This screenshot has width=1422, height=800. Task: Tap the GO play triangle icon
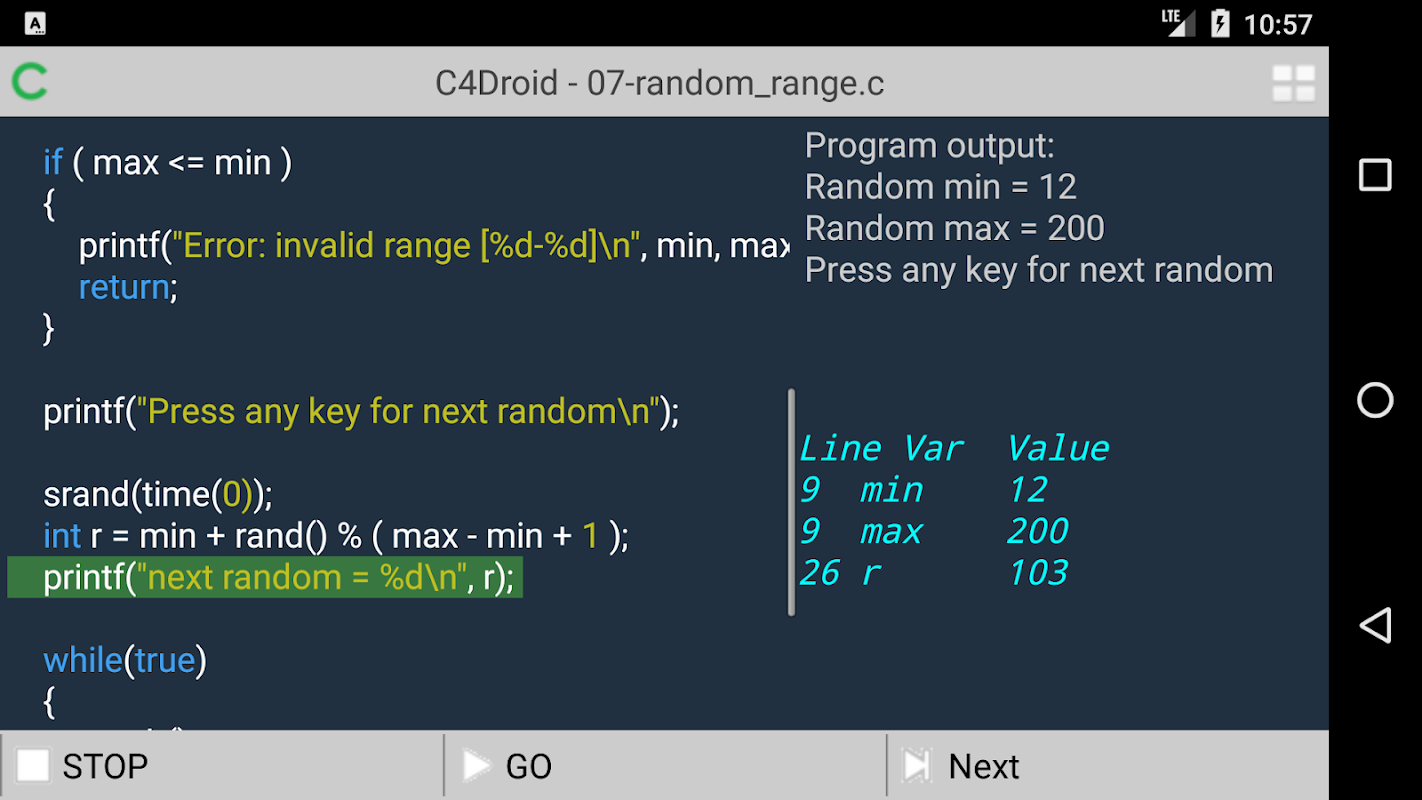[477, 766]
